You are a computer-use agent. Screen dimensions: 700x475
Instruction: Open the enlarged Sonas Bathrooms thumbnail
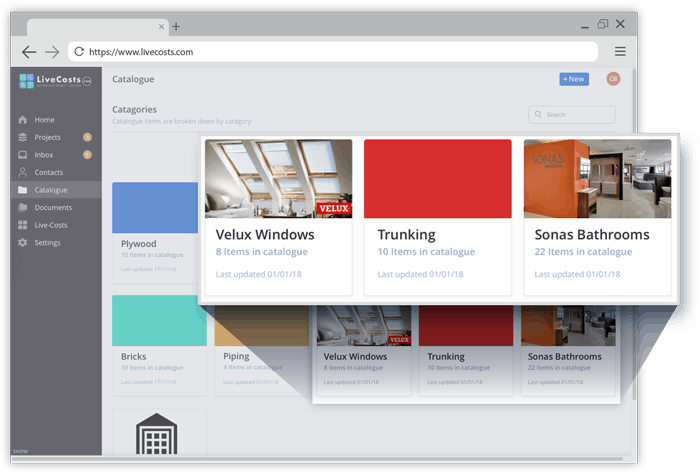click(597, 179)
